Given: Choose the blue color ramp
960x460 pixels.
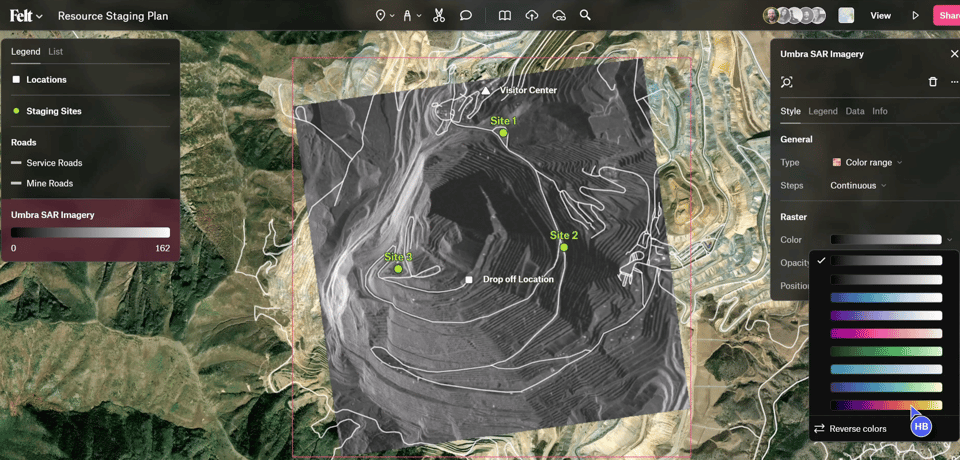Looking at the screenshot, I should coord(886,298).
